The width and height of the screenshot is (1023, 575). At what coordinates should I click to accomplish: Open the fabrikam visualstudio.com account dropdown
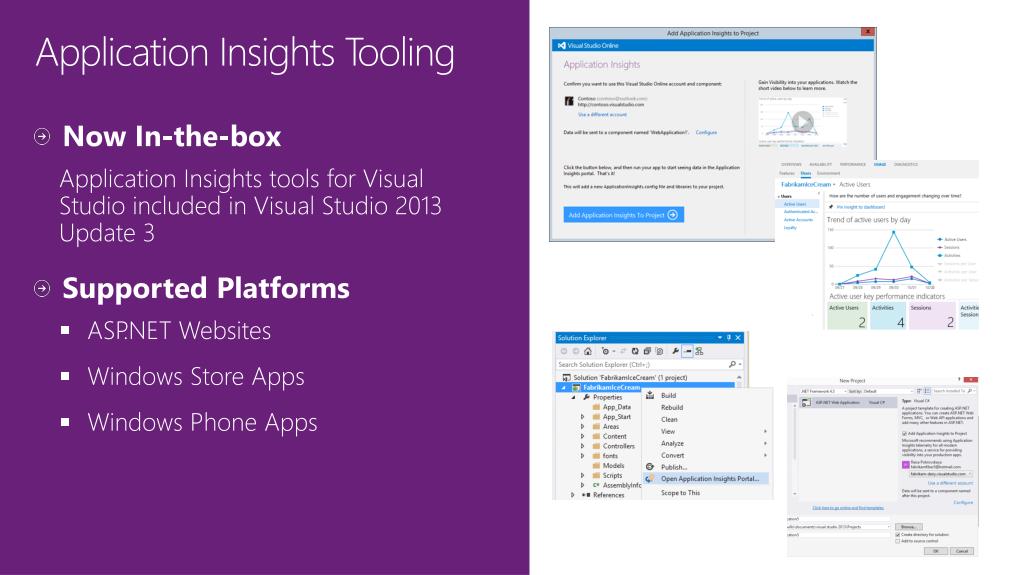click(941, 474)
